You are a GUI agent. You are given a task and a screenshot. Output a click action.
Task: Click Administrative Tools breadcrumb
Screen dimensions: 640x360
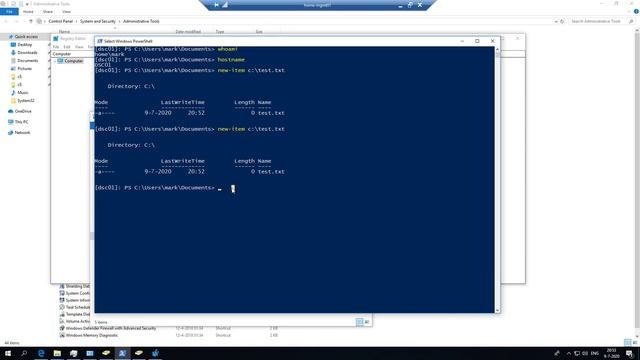tap(141, 21)
